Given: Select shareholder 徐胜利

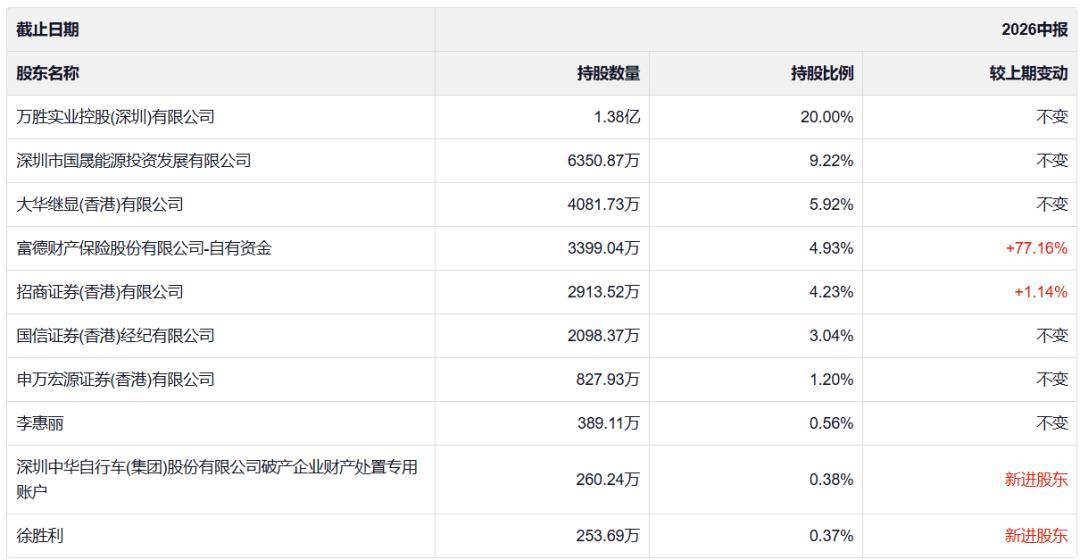Looking at the screenshot, I should tap(40, 536).
